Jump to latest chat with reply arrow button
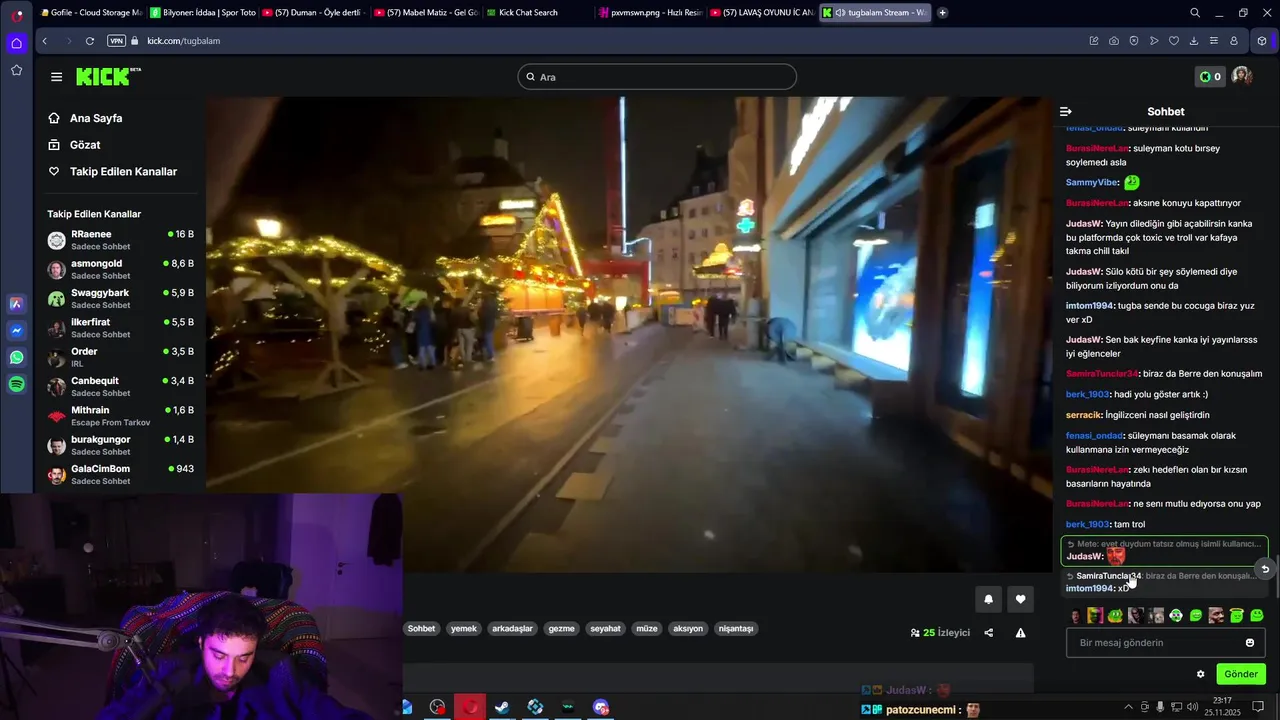 [x=1264, y=569]
